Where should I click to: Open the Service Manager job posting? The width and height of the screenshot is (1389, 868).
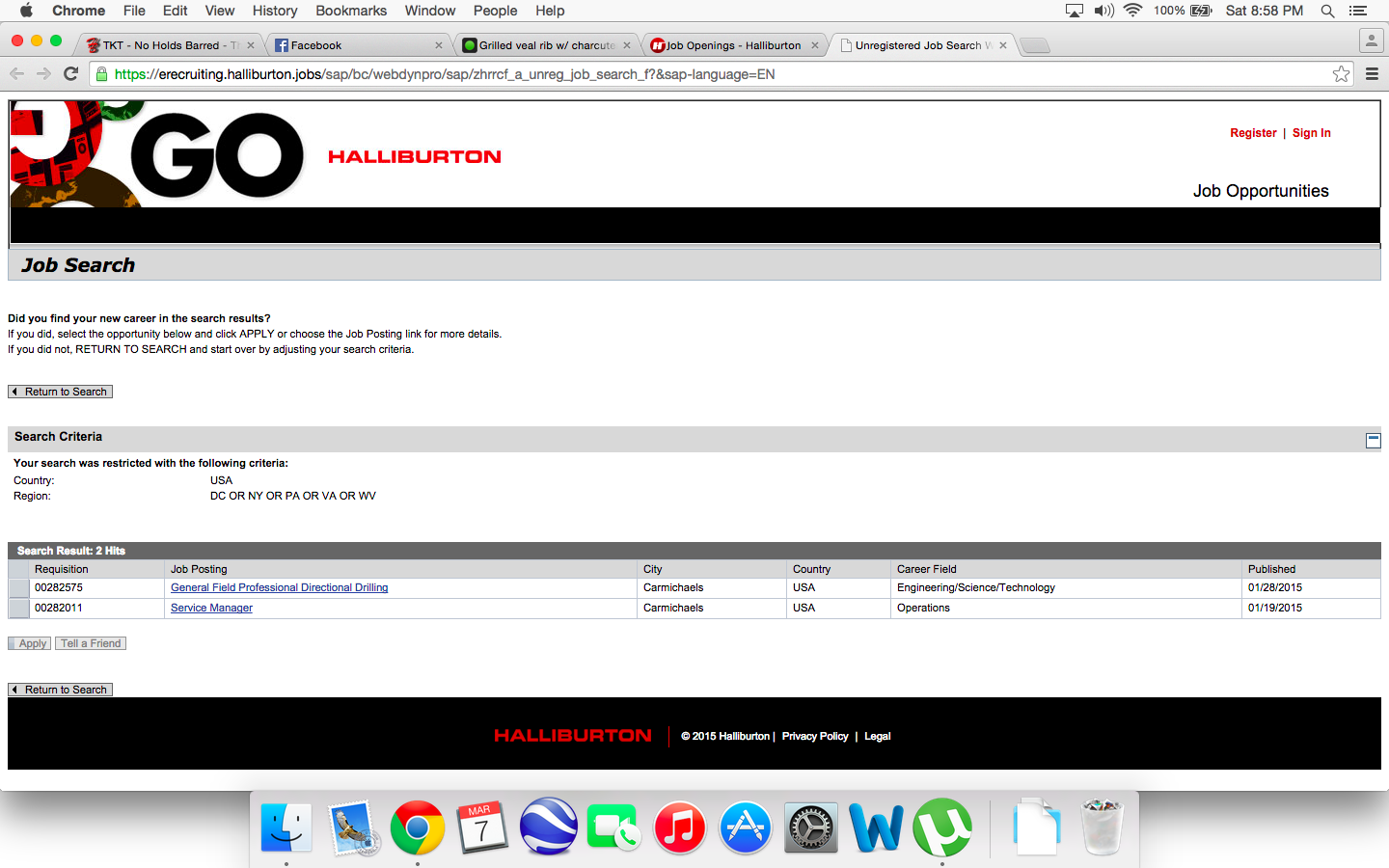click(211, 608)
